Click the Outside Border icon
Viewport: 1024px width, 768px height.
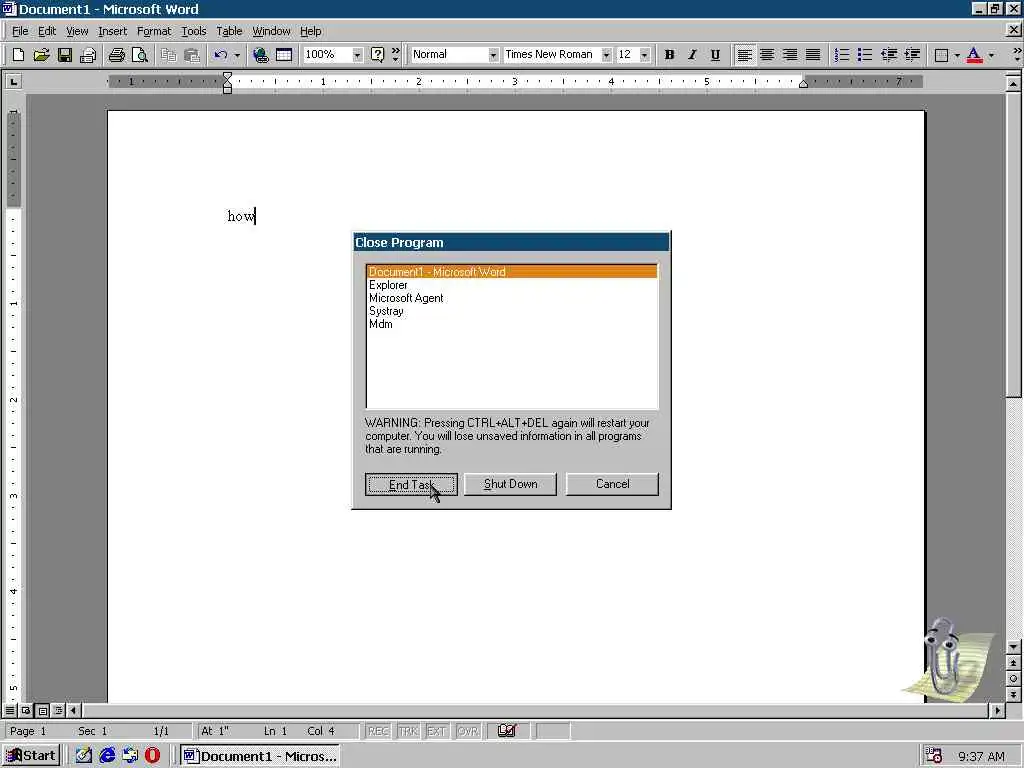coord(941,55)
